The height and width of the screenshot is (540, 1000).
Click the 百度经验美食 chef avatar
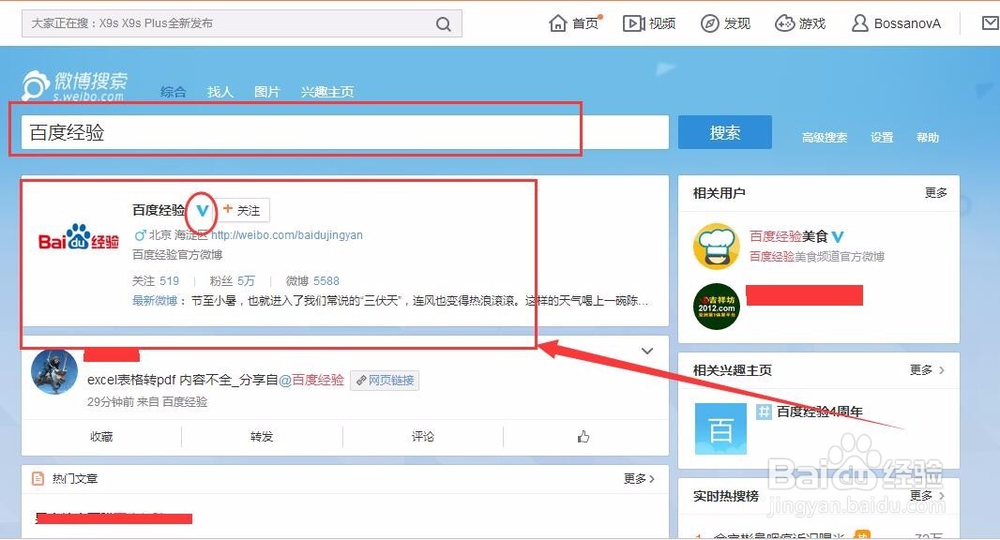coord(716,246)
